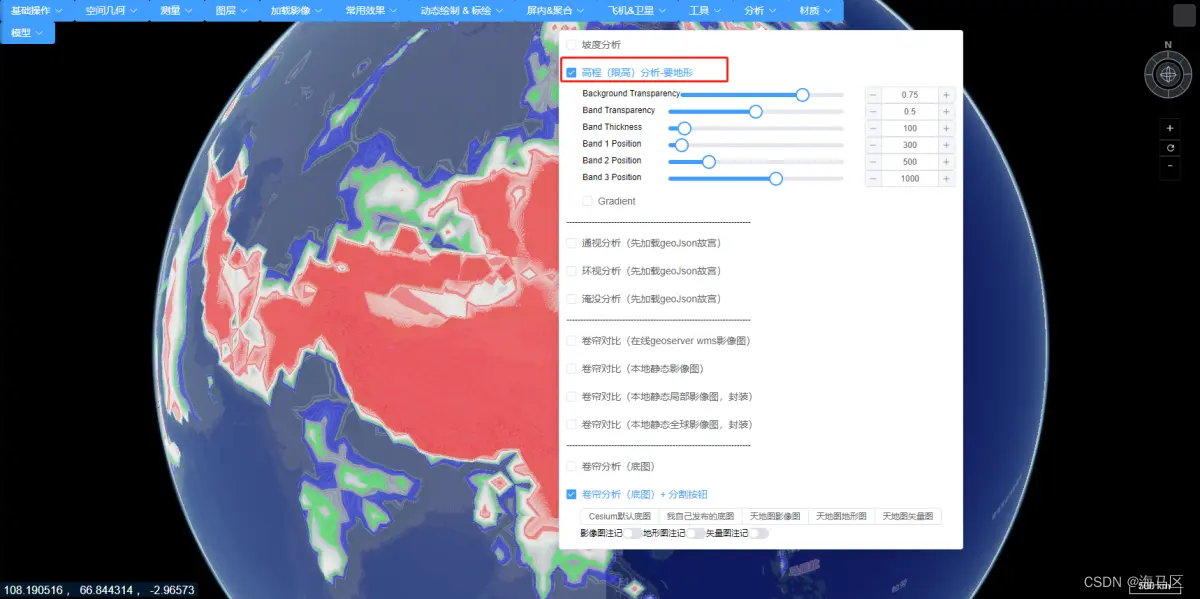Click the Band 3 Position value field 1000

910,179
